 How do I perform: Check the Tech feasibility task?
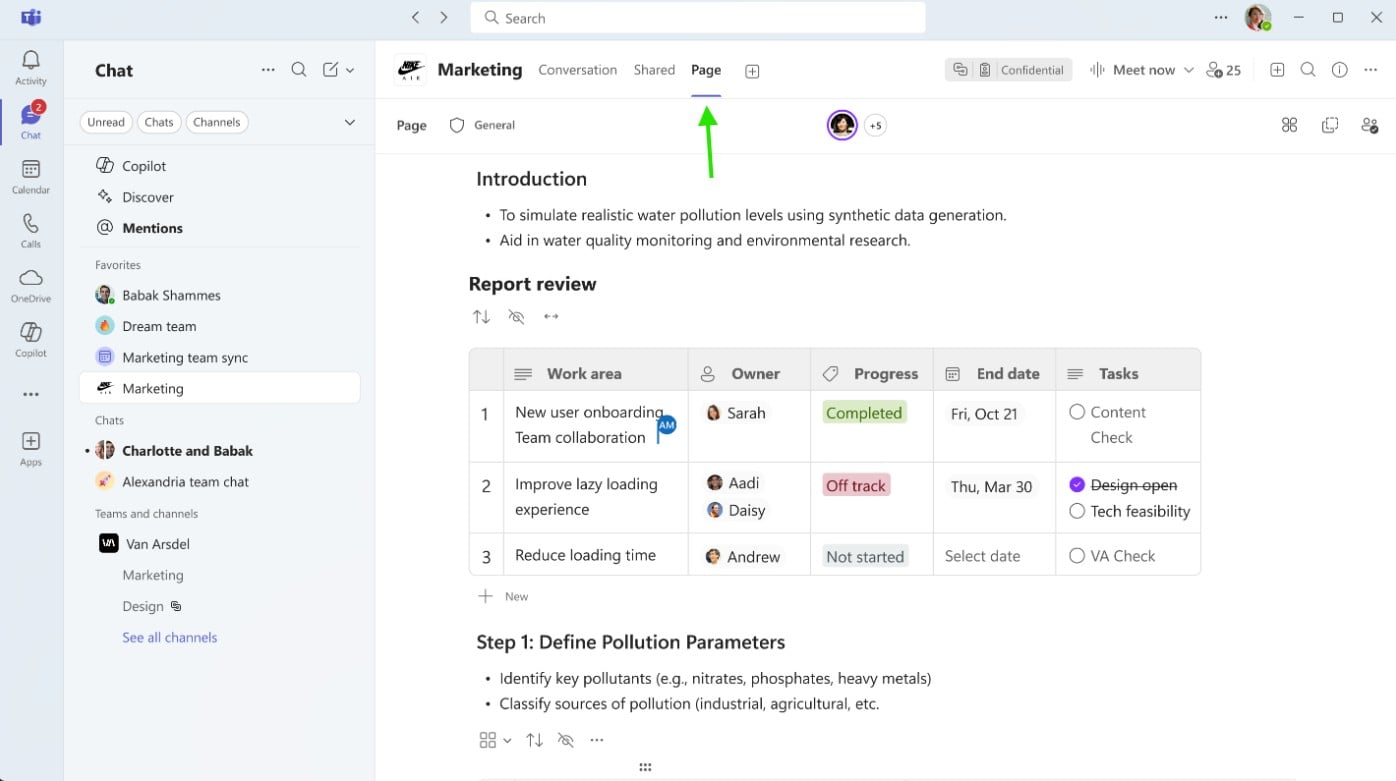point(1077,511)
